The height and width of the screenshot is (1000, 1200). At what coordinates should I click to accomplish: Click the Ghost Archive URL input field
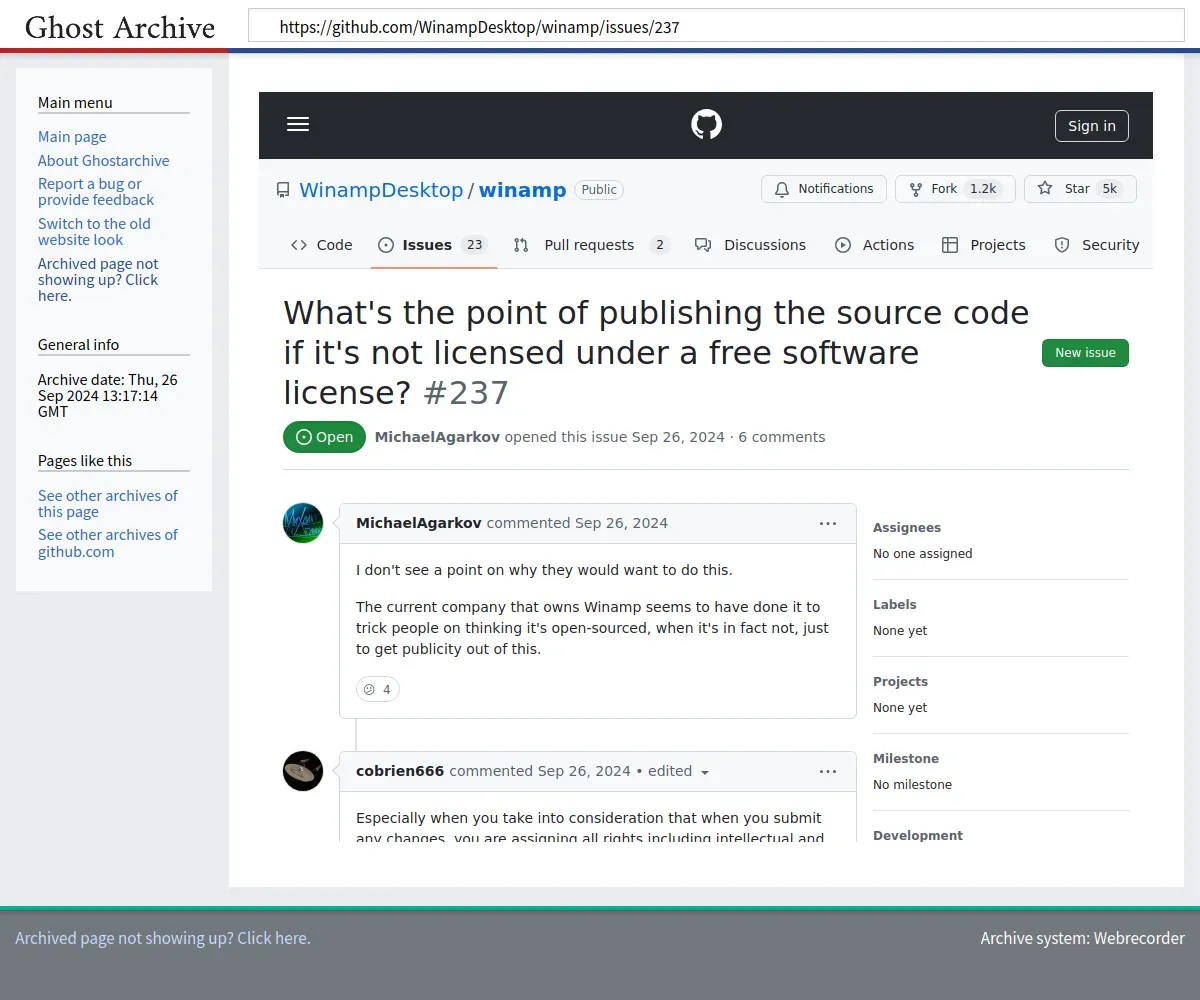coord(715,27)
